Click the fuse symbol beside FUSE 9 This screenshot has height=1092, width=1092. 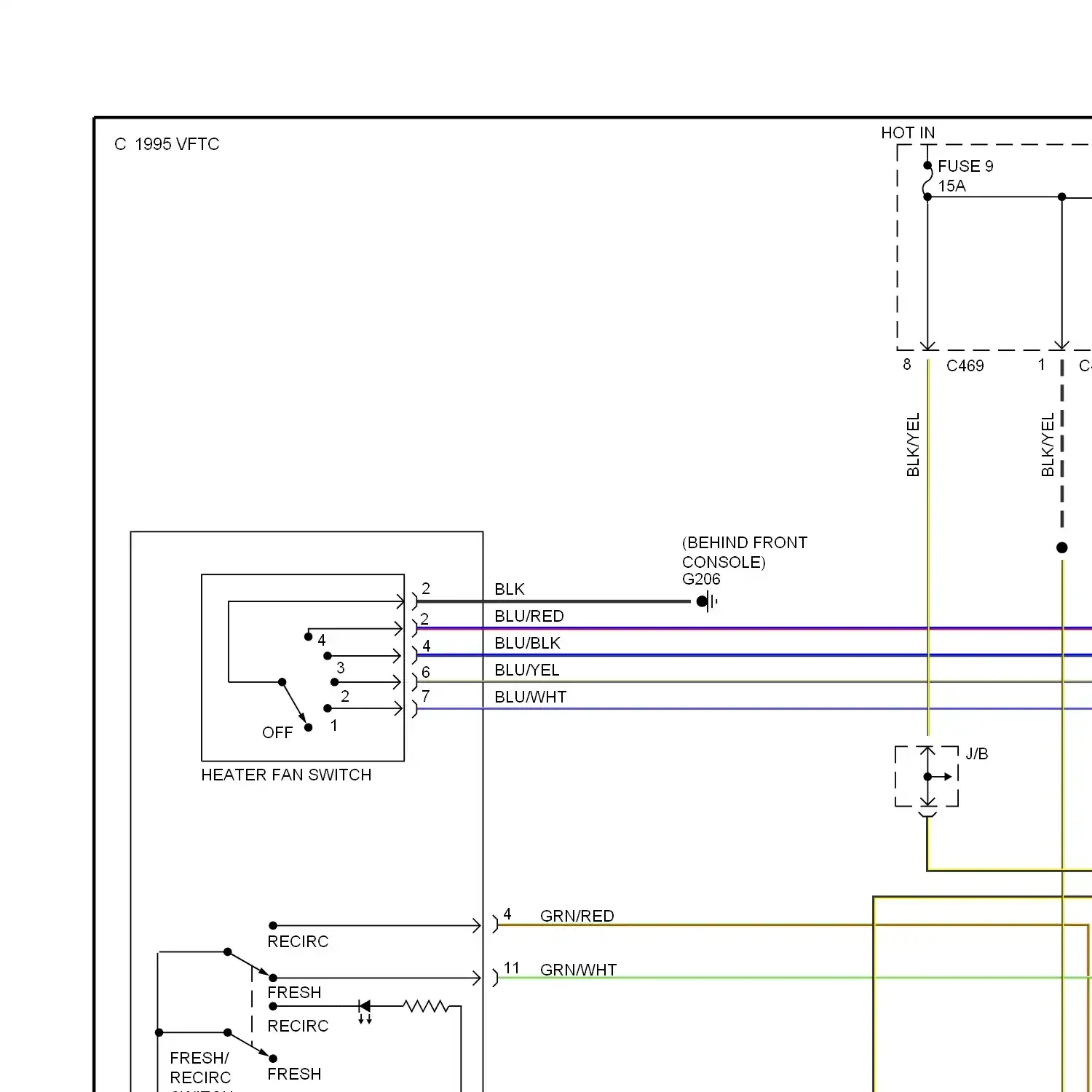point(927,181)
